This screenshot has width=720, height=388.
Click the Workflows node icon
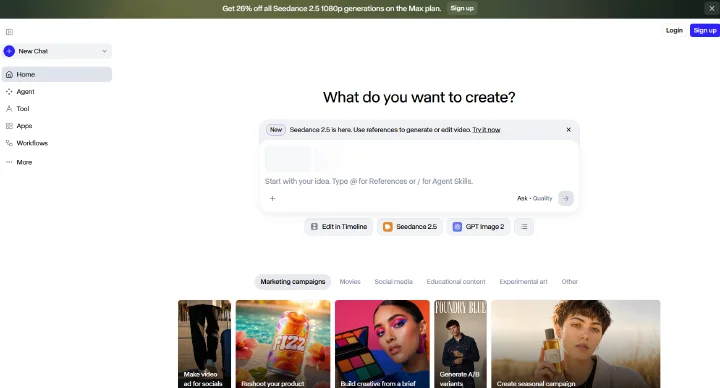(9, 143)
